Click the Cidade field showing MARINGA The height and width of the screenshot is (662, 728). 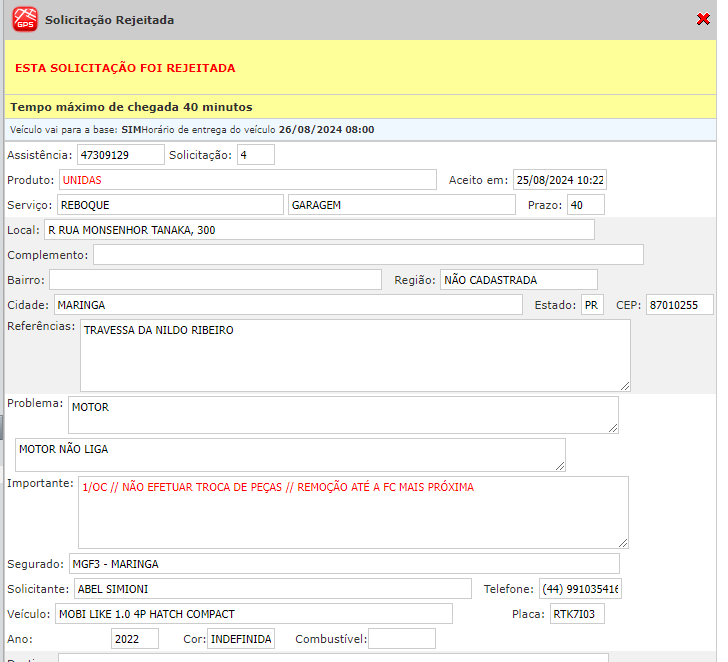[288, 305]
